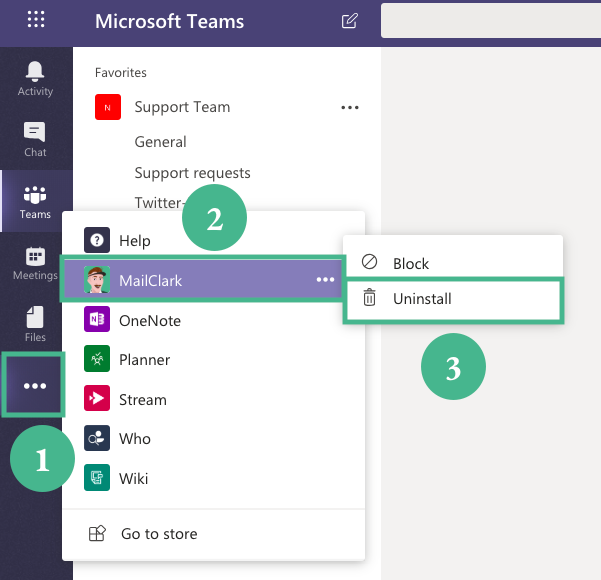
Task: Click the Planner app icon
Action: pyautogui.click(x=97, y=359)
